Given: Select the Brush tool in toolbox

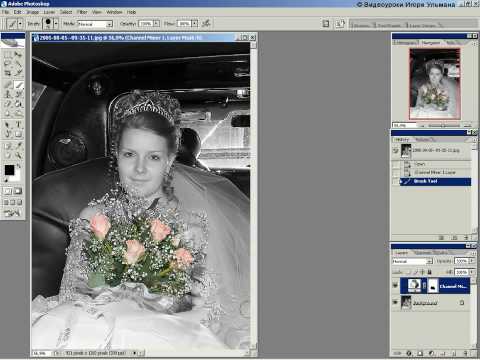Looking at the screenshot, I should pyautogui.click(x=19, y=85).
